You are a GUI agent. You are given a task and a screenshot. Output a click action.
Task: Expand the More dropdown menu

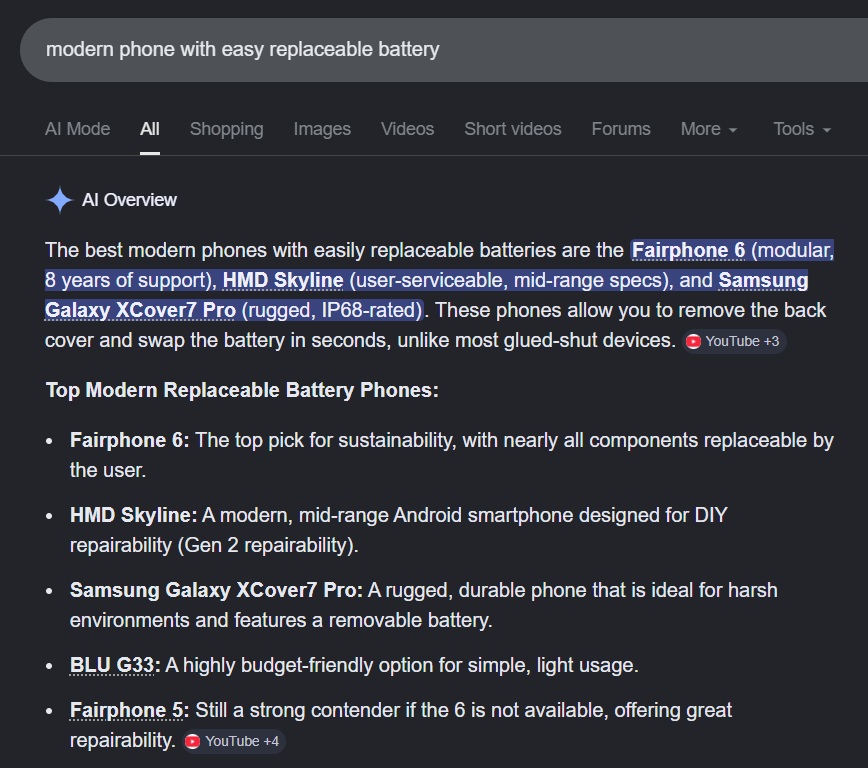[x=709, y=129]
